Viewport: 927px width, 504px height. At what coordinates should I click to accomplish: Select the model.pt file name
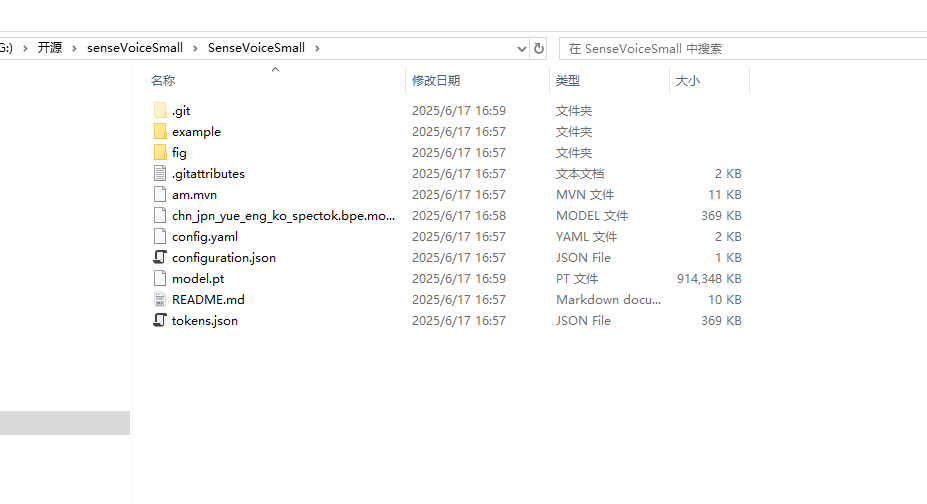click(198, 278)
